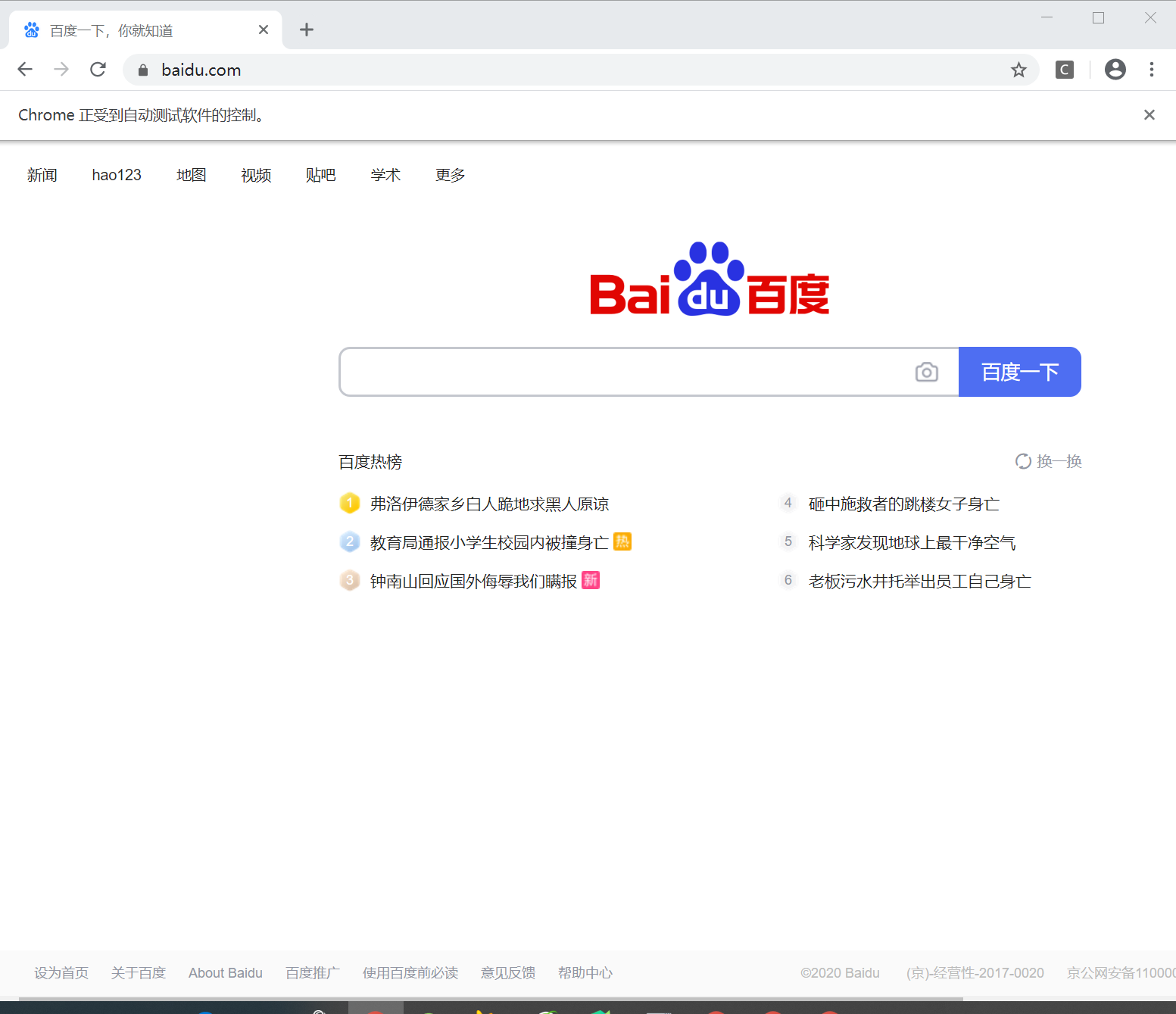
Task: Click the Baidu logo
Action: pyautogui.click(x=710, y=279)
